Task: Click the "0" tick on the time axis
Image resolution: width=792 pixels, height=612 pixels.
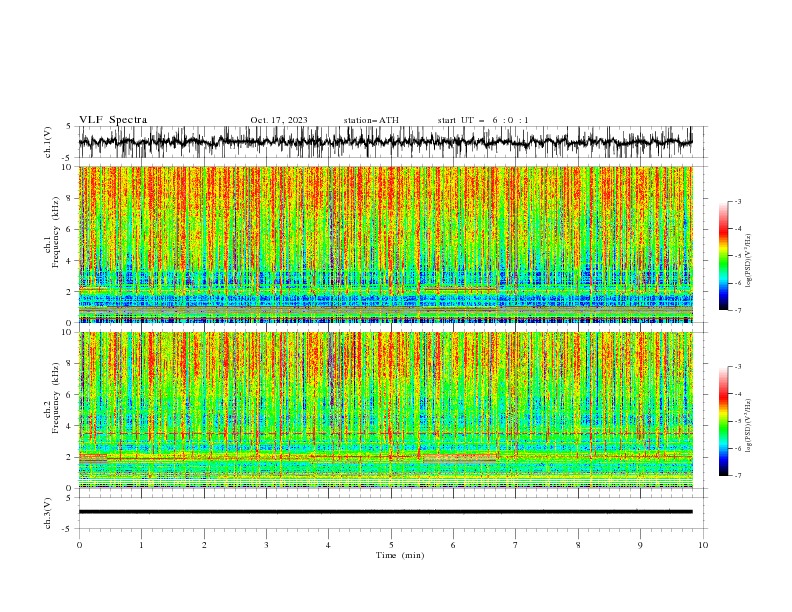Action: 79,545
